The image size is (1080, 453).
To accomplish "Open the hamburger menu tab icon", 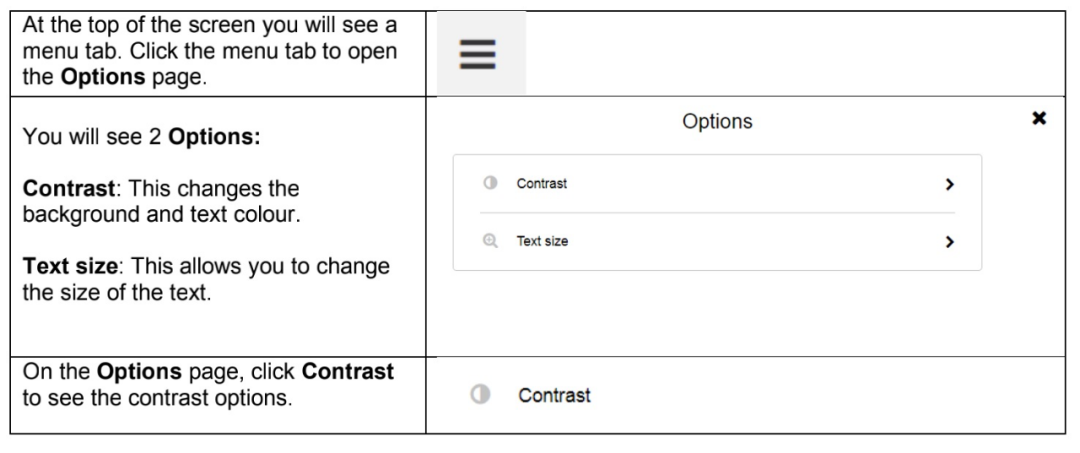I will pyautogui.click(x=477, y=54).
